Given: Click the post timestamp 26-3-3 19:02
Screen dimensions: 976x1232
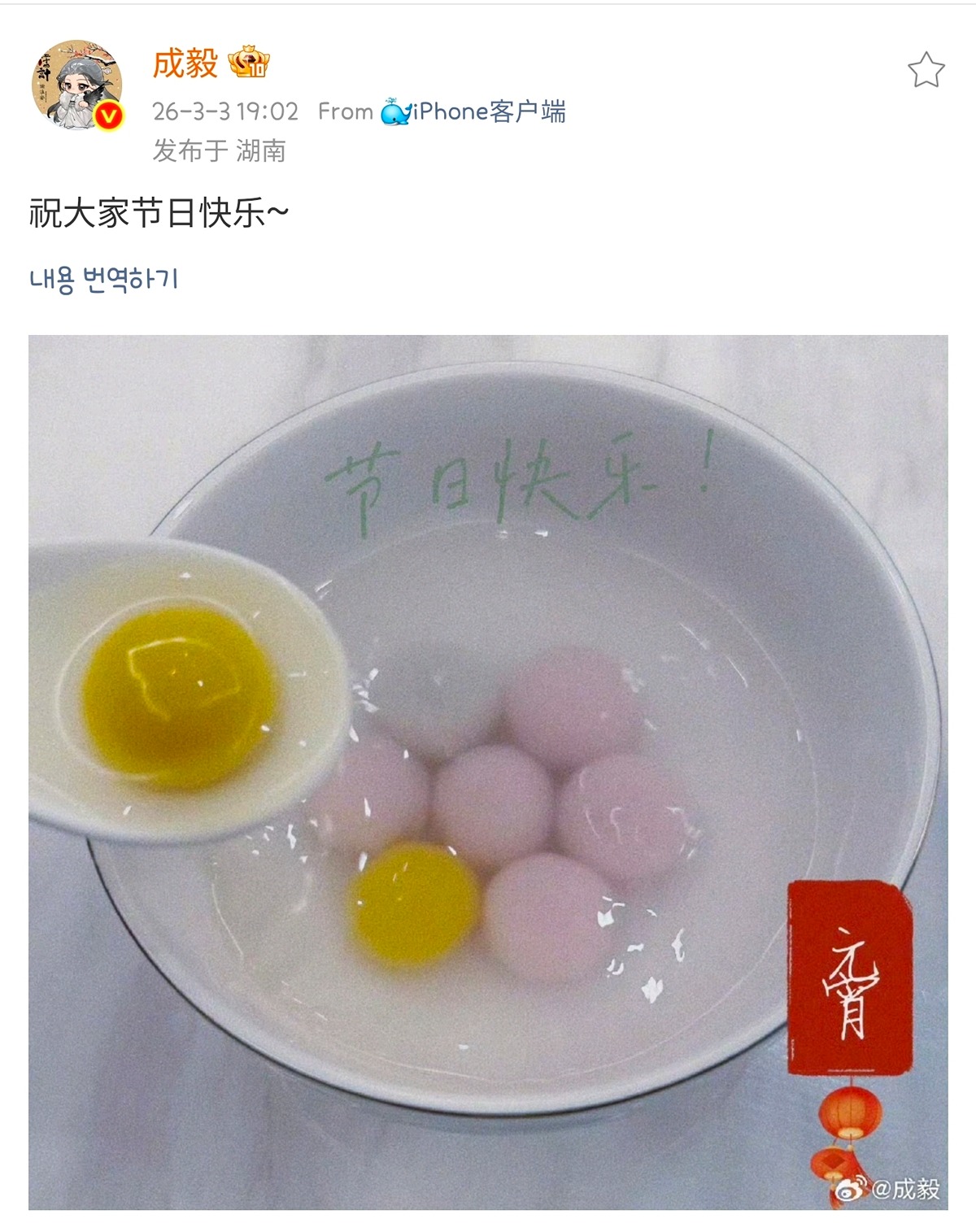Looking at the screenshot, I should [x=225, y=111].
